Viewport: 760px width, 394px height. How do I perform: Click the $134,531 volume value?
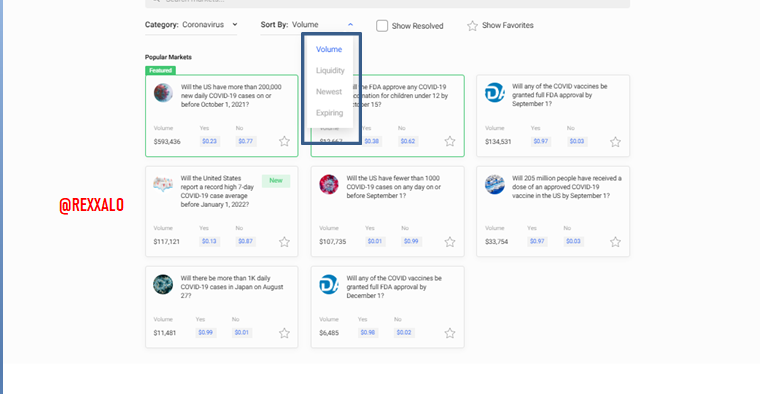coord(498,142)
